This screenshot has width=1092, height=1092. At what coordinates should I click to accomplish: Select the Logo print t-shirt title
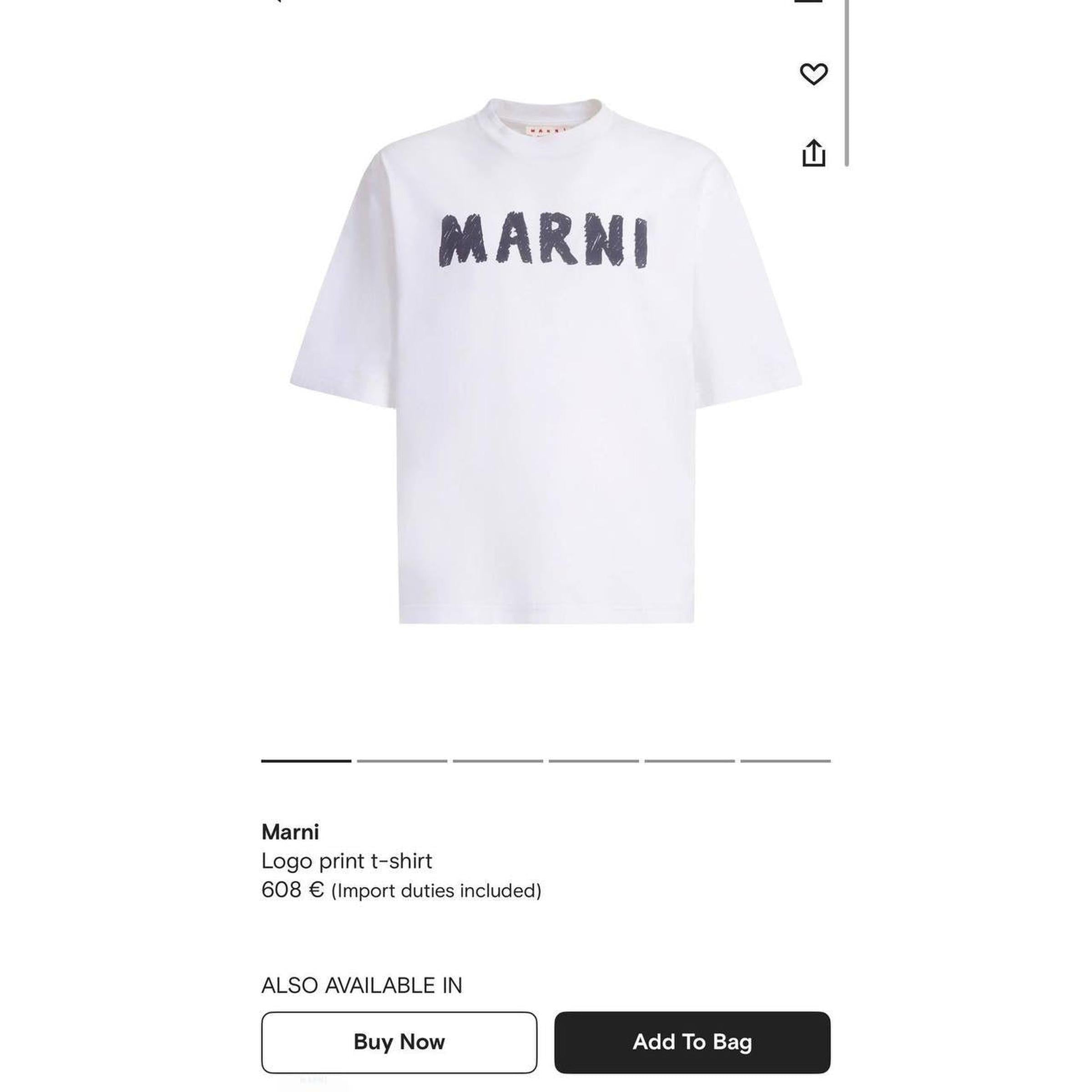pos(346,861)
